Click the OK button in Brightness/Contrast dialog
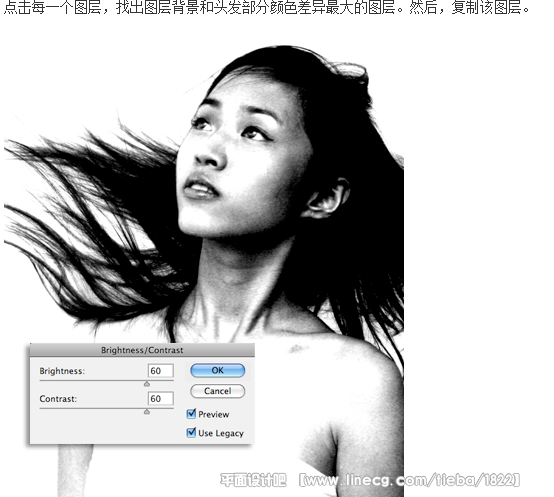 pyautogui.click(x=217, y=370)
